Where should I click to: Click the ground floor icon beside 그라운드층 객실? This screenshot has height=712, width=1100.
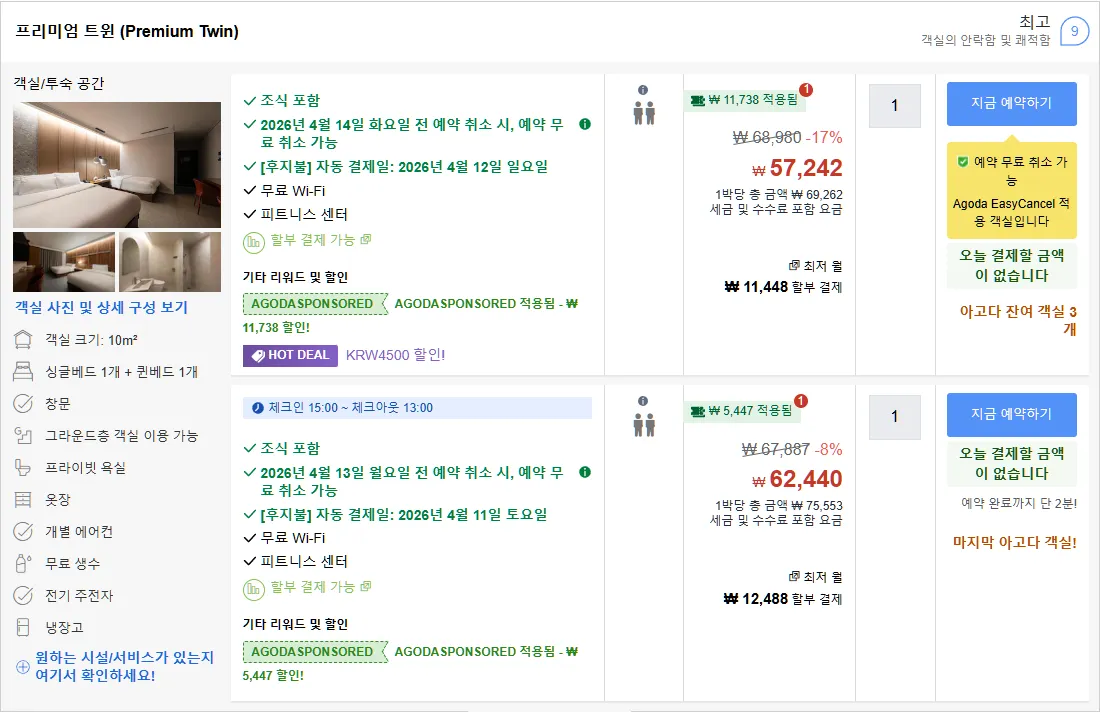point(23,436)
